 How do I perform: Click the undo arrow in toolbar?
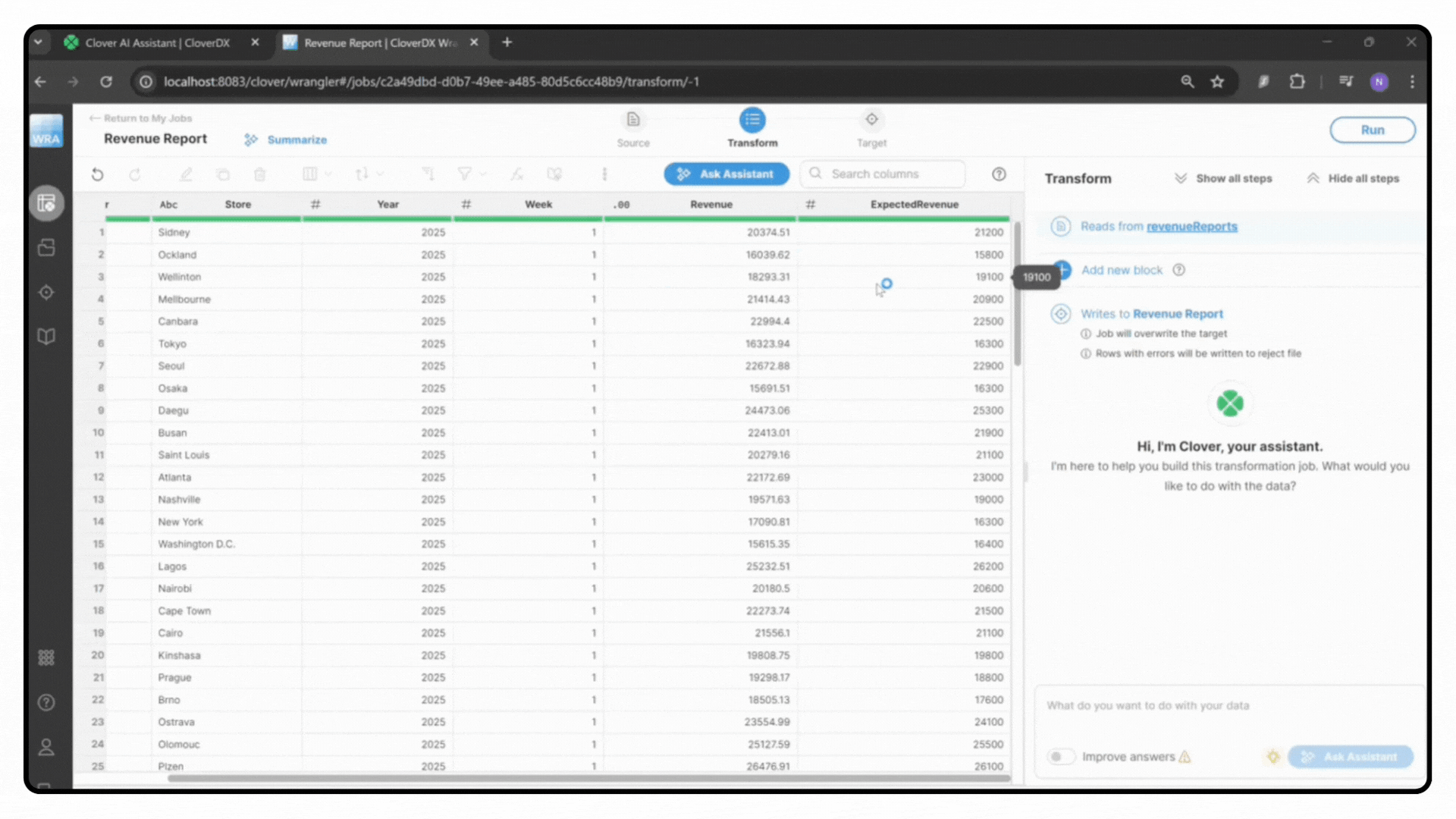(97, 174)
